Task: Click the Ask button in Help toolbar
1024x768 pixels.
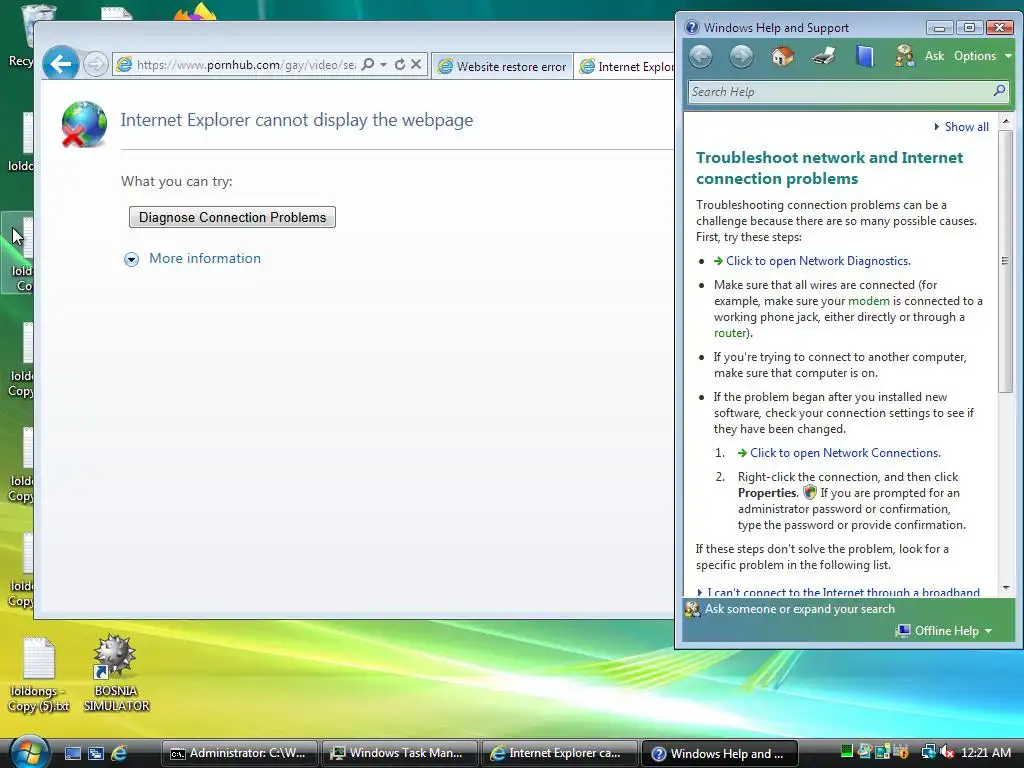Action: (x=934, y=56)
